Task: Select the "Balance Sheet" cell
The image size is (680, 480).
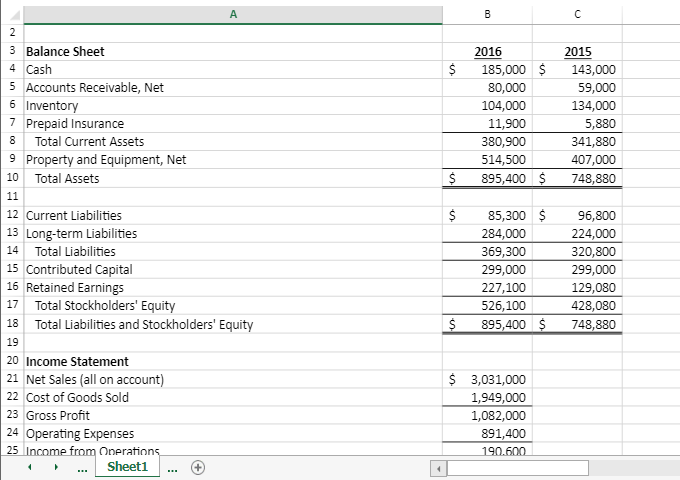Action: tap(233, 52)
